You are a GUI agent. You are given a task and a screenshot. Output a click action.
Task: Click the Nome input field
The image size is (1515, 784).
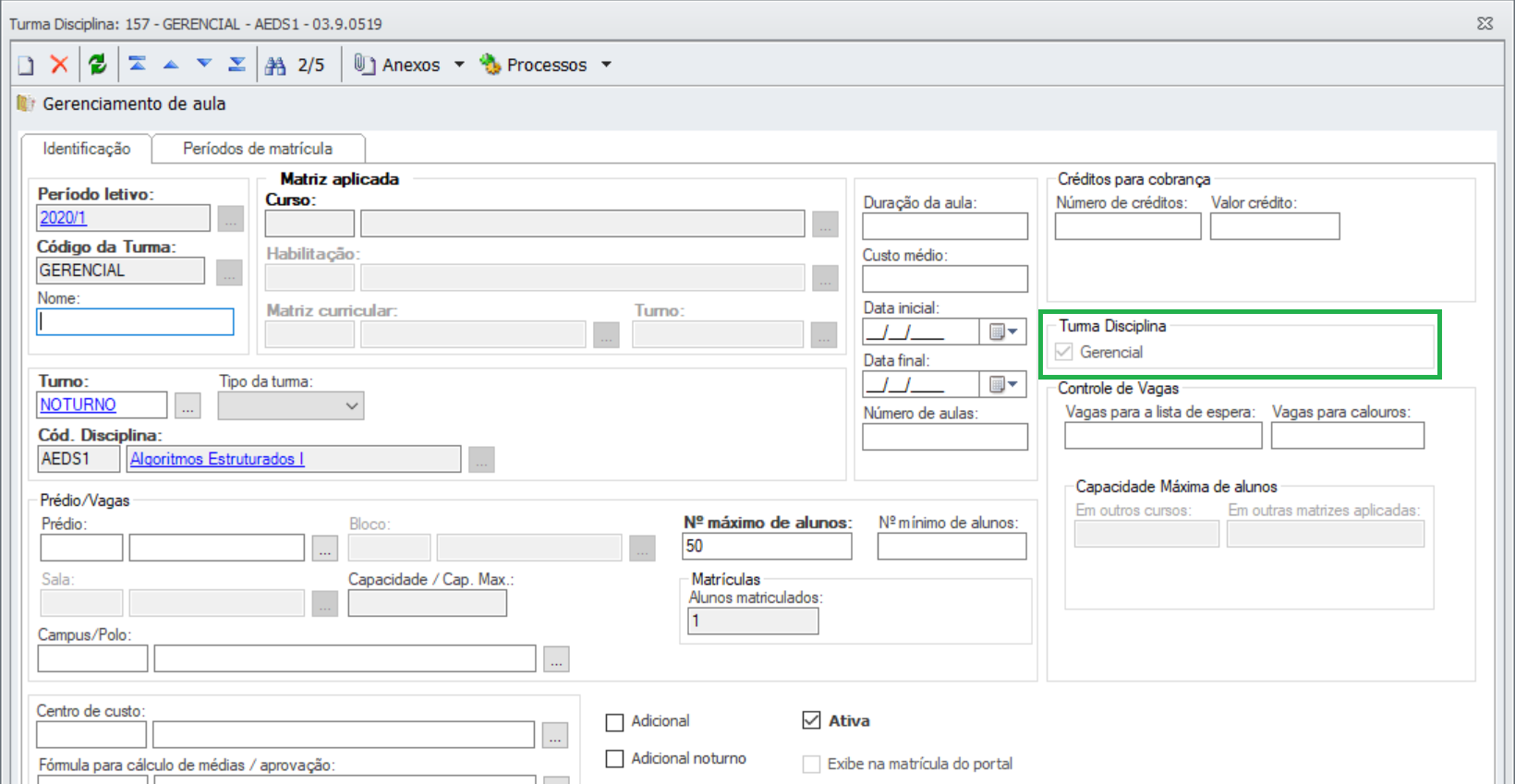tap(135, 321)
